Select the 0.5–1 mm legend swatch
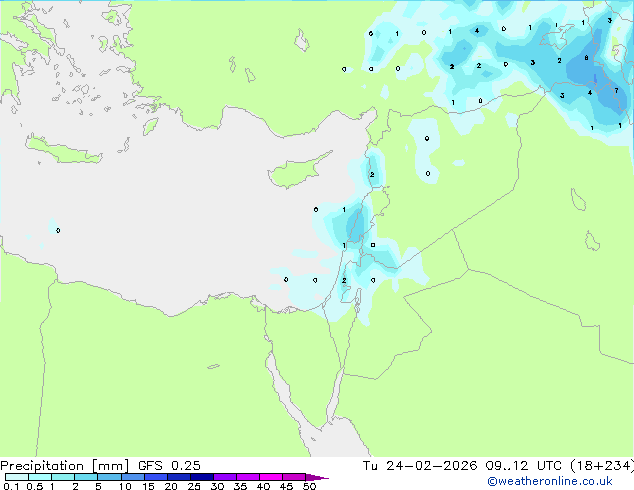 coord(40,477)
